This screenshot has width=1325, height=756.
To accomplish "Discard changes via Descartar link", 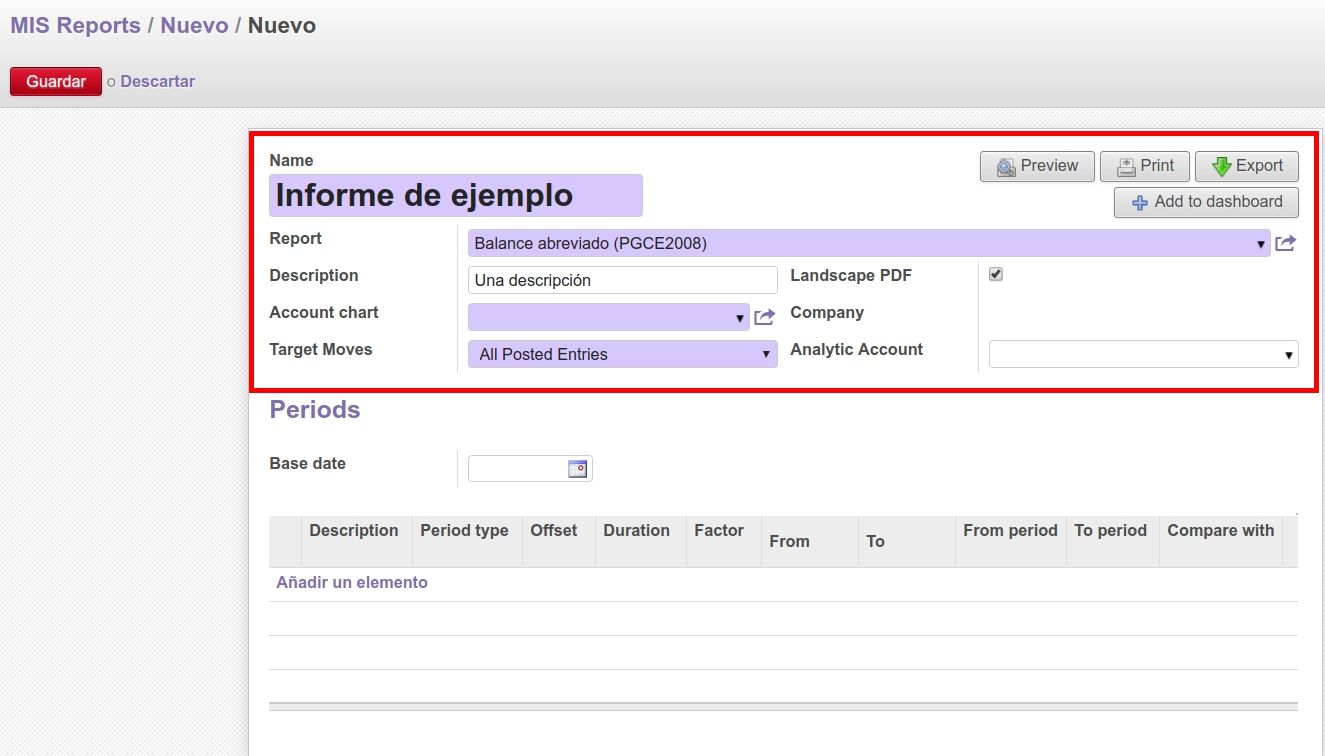I will [x=157, y=81].
